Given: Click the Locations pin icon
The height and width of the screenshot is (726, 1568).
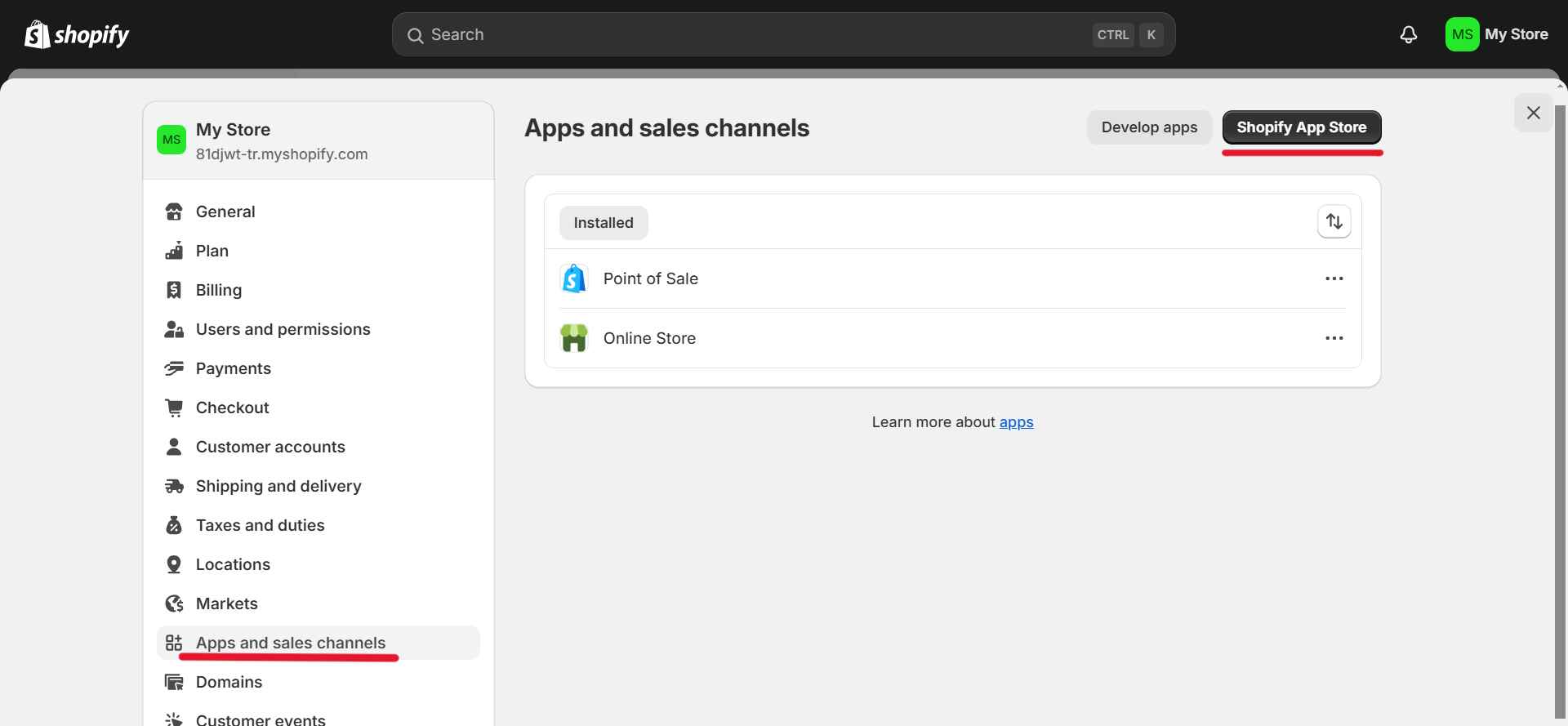Looking at the screenshot, I should click(x=174, y=564).
